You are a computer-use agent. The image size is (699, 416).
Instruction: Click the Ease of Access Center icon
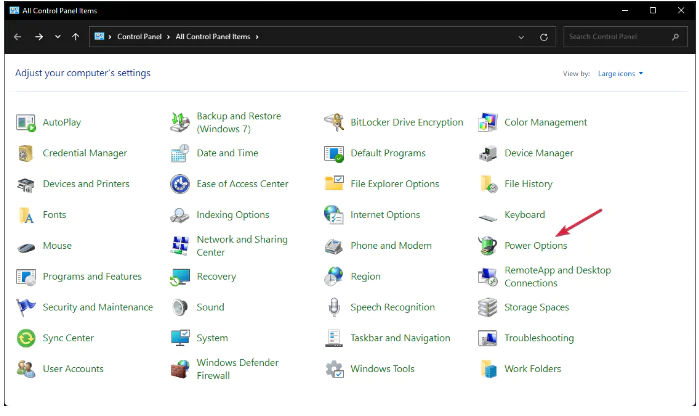pos(180,184)
